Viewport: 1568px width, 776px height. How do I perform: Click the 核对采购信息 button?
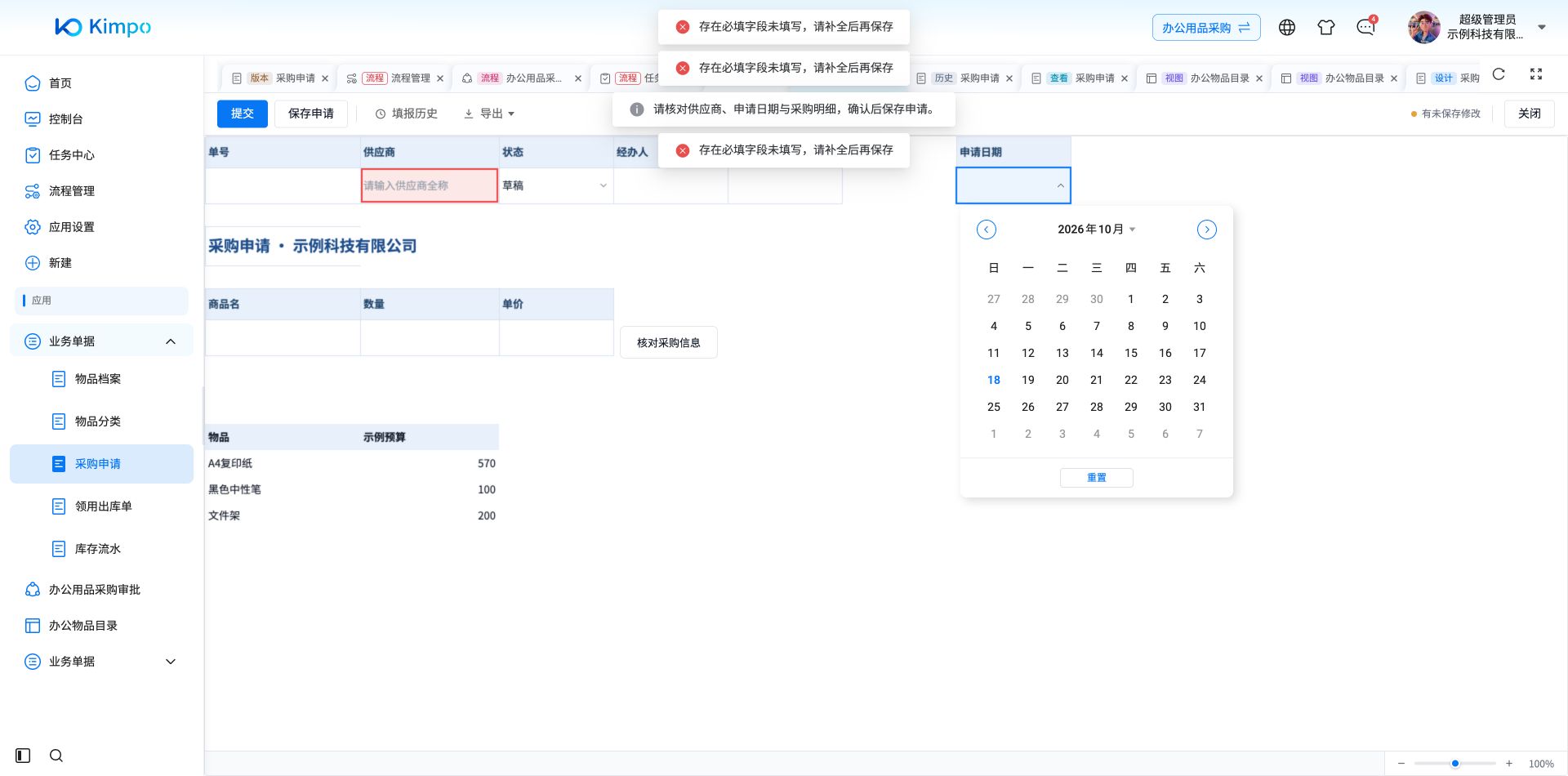[669, 343]
